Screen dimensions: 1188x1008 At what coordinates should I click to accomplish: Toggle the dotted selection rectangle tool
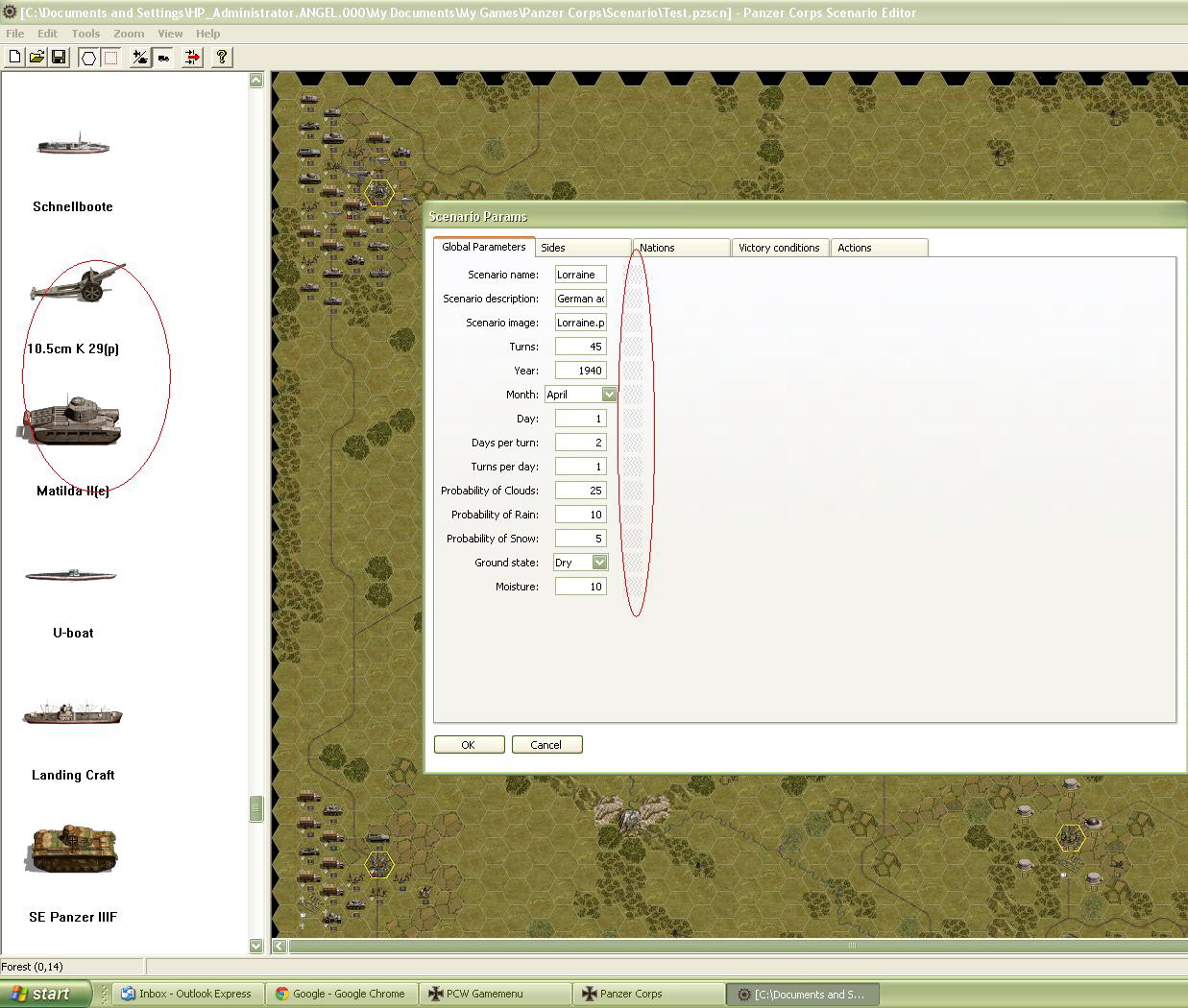[x=111, y=58]
